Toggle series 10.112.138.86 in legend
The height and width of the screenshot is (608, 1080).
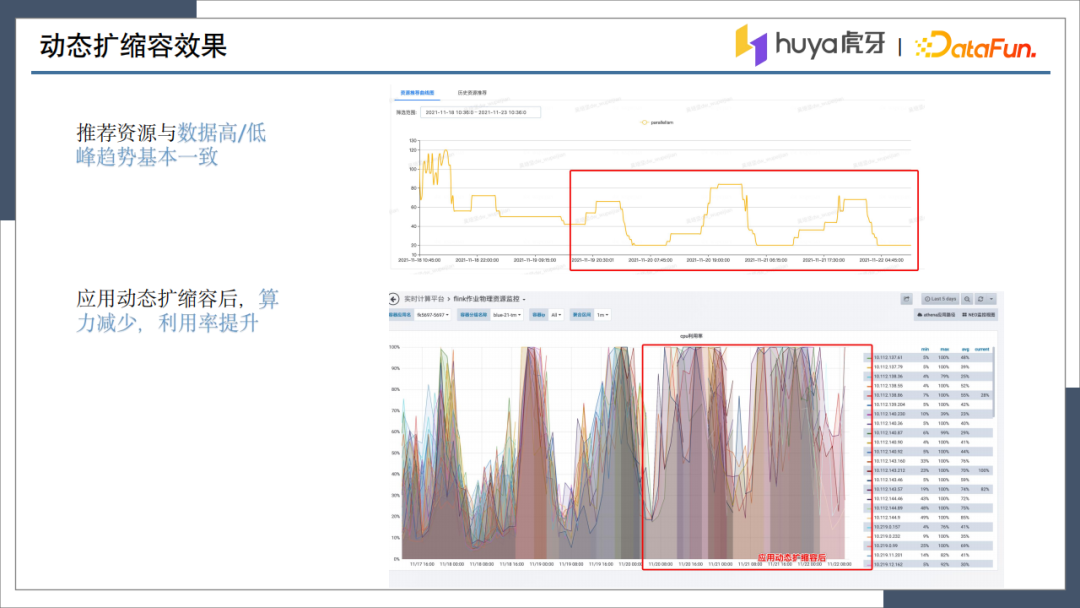click(888, 395)
